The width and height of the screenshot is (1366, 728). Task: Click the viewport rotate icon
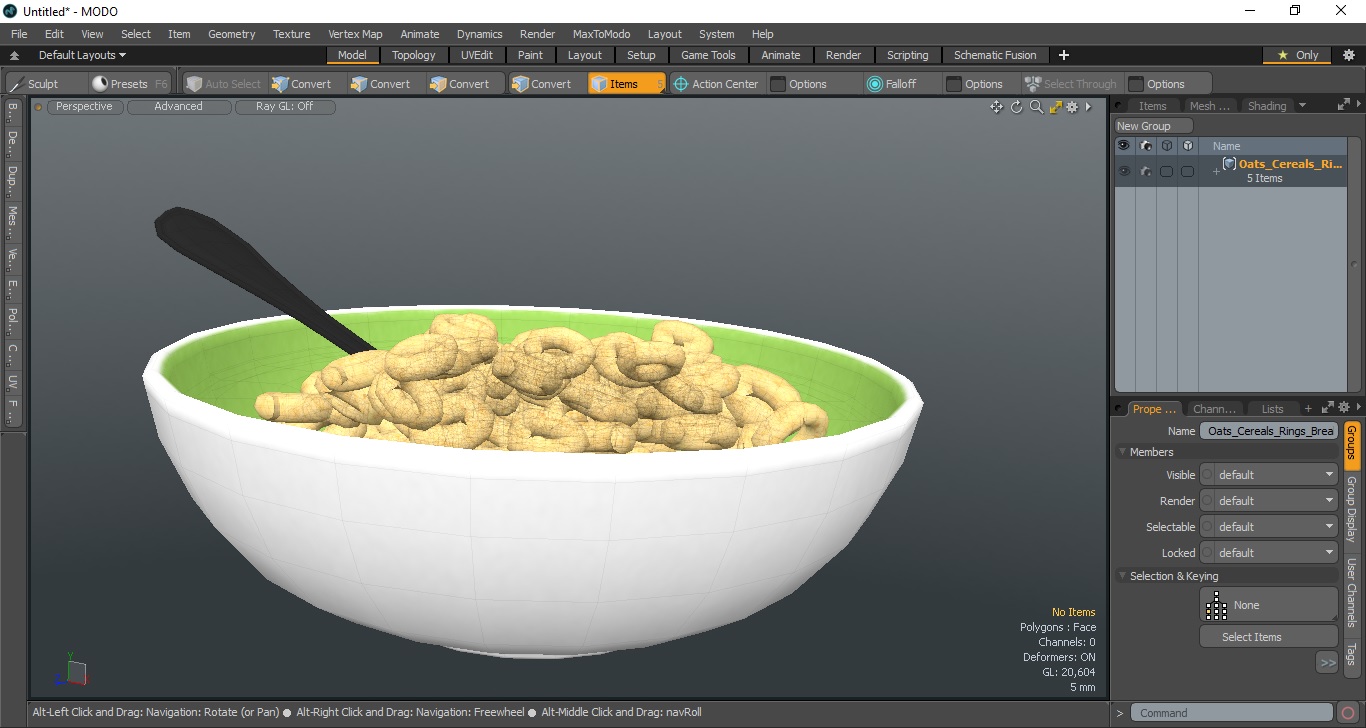point(1017,107)
